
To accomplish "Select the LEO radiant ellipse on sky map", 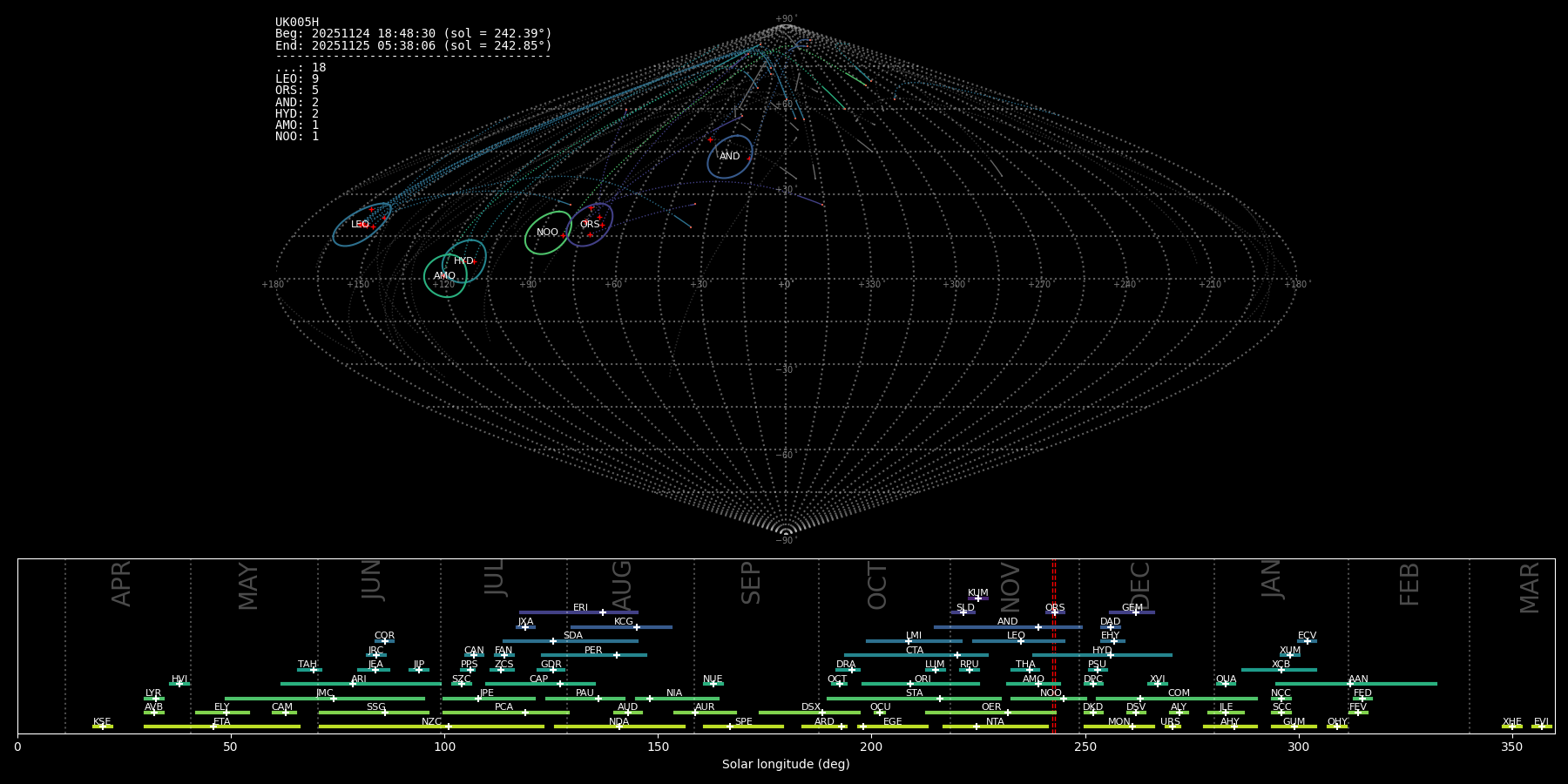I will click(361, 225).
